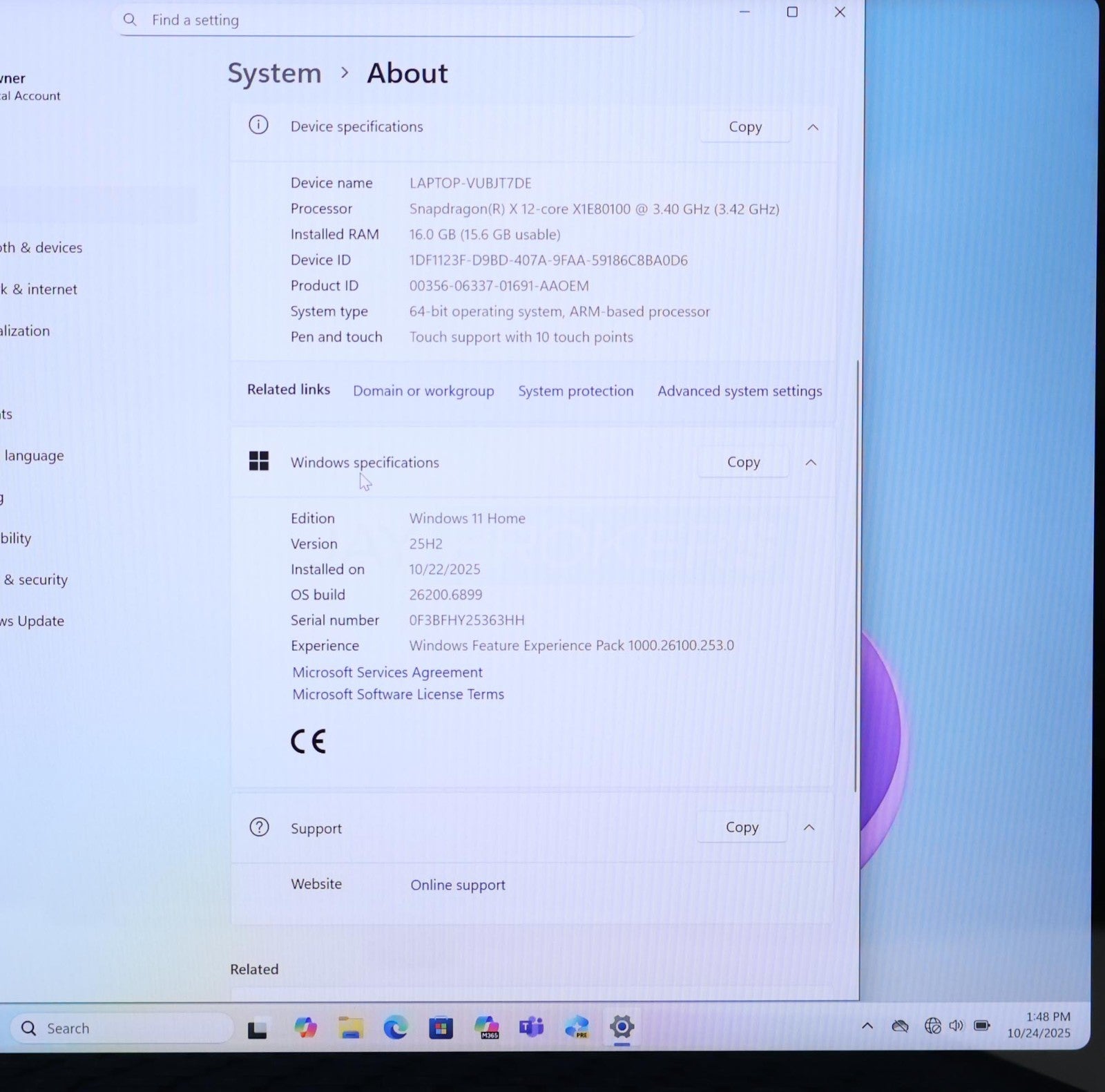Open Advanced system settings link

click(x=739, y=391)
